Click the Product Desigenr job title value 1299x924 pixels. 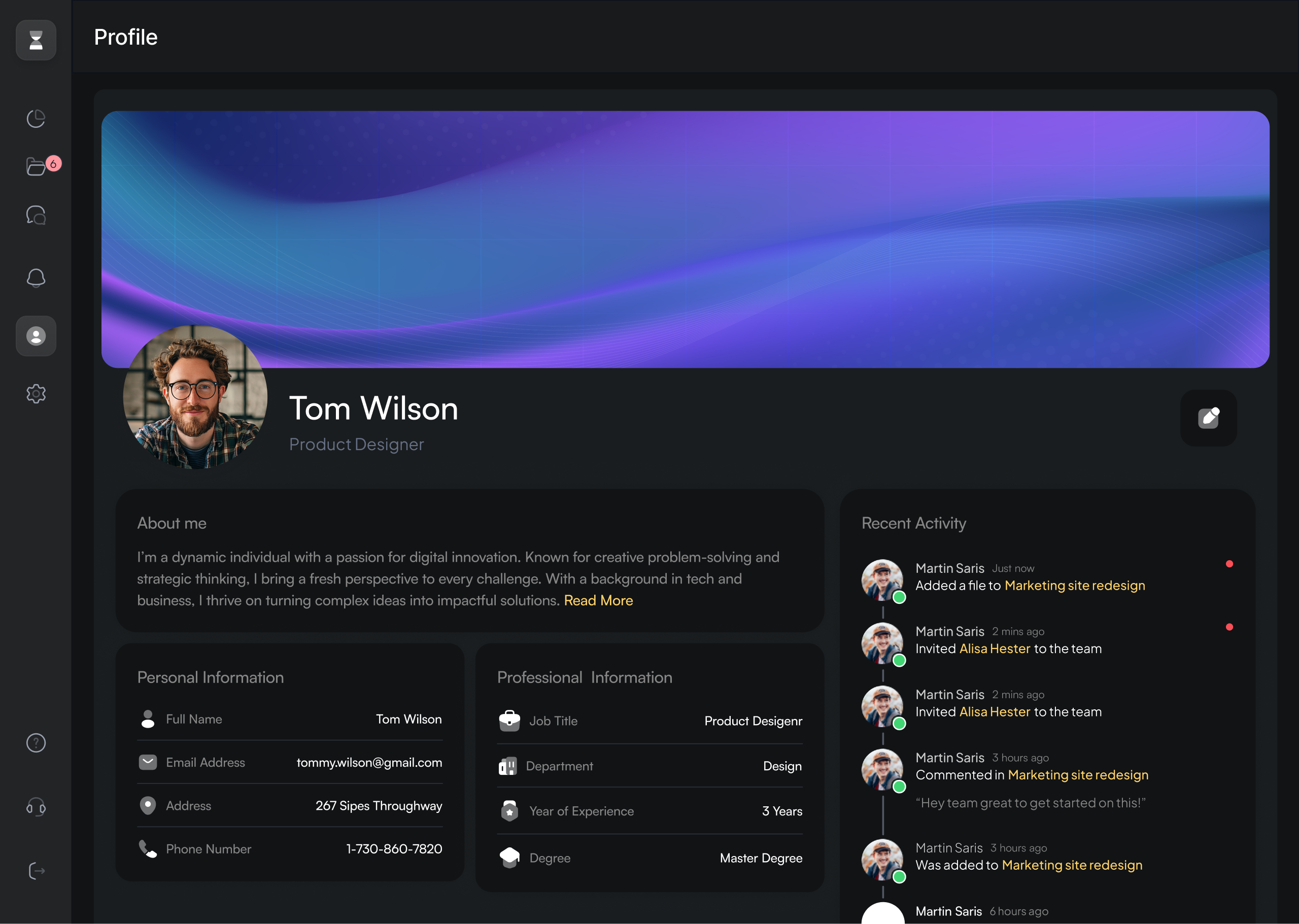pos(754,721)
